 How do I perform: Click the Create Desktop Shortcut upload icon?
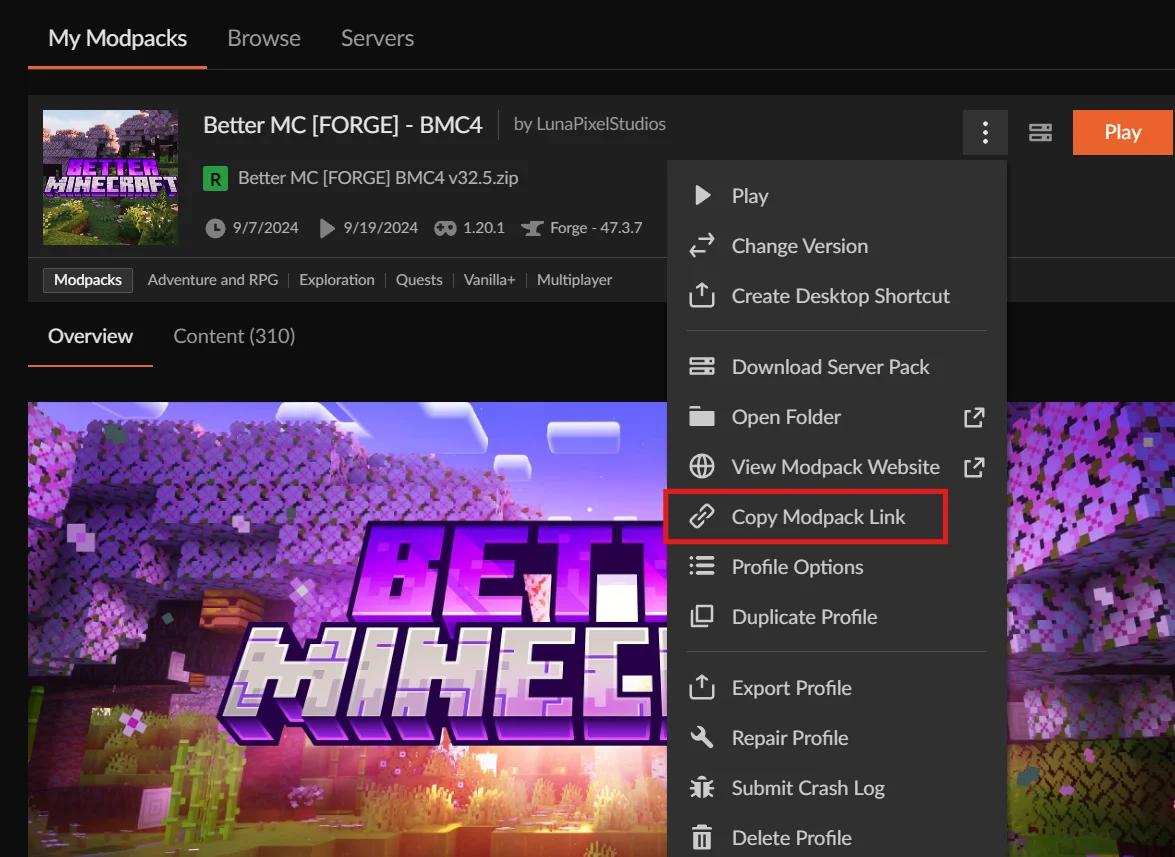(x=701, y=295)
